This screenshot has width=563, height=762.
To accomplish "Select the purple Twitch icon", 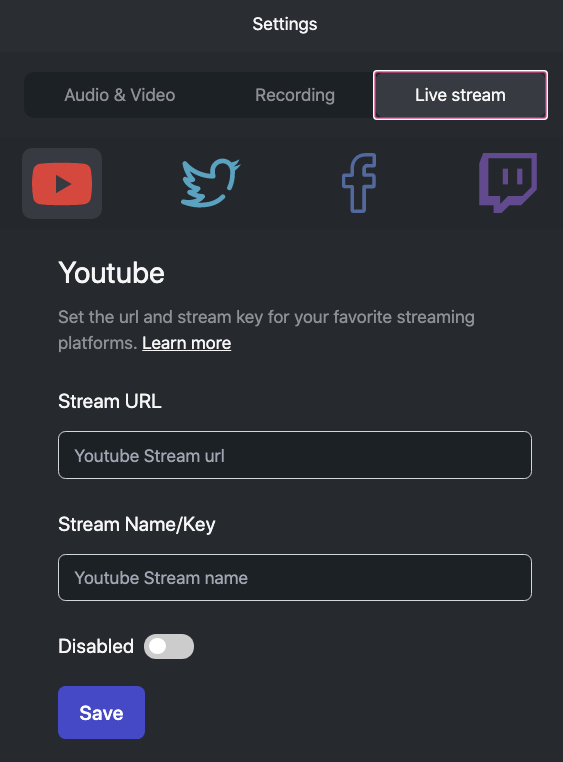I will click(508, 183).
